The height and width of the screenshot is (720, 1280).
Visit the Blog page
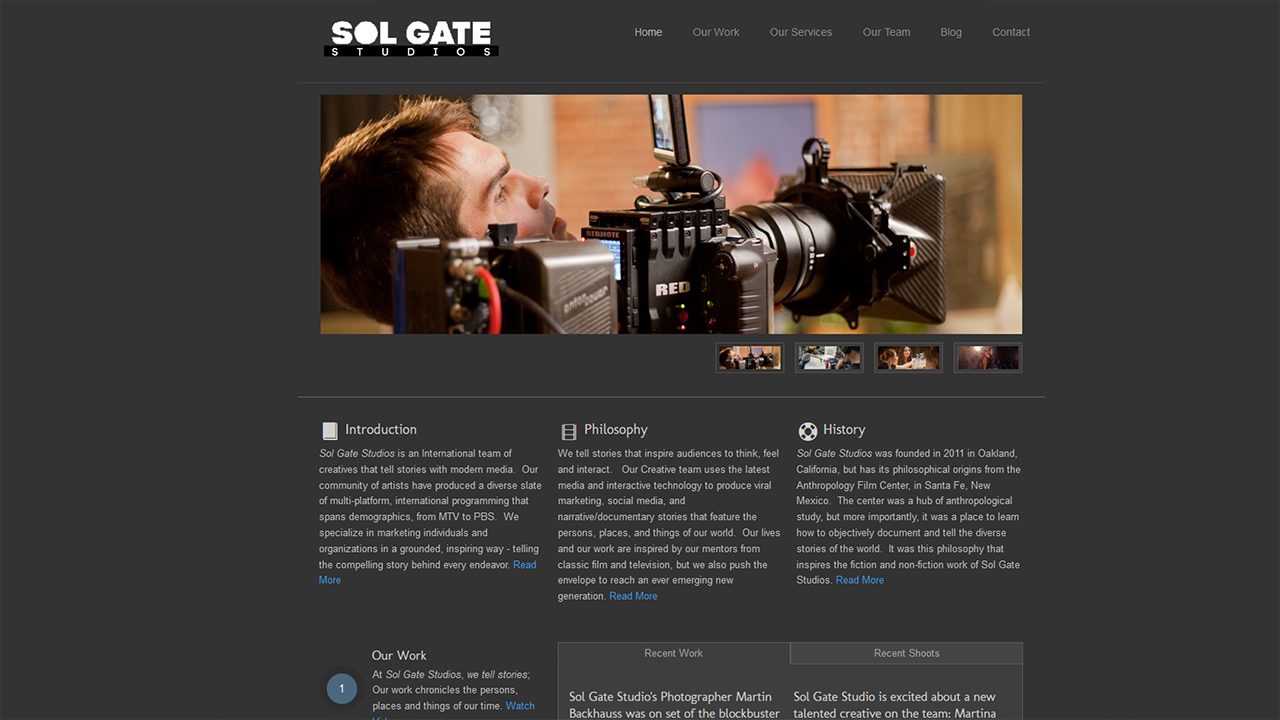[x=951, y=32]
